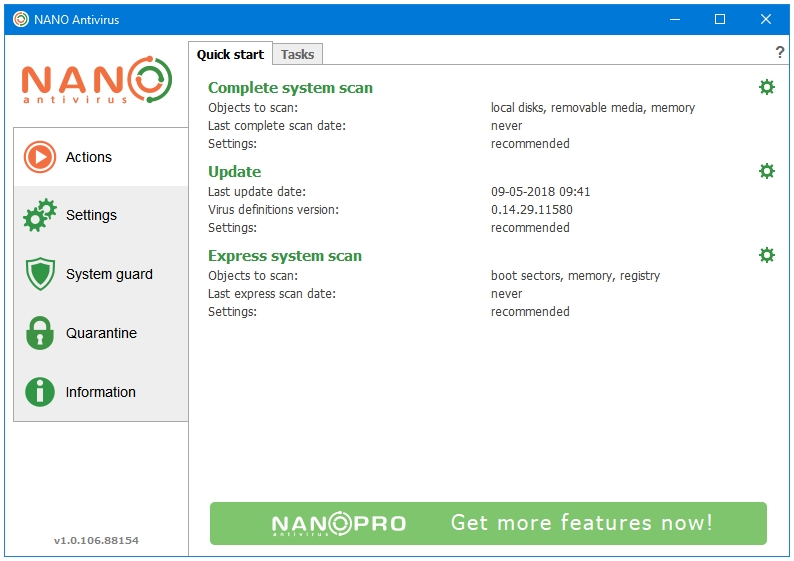The height and width of the screenshot is (561, 794).
Task: Click version text v1.0.106.88154
Action: coord(96,540)
